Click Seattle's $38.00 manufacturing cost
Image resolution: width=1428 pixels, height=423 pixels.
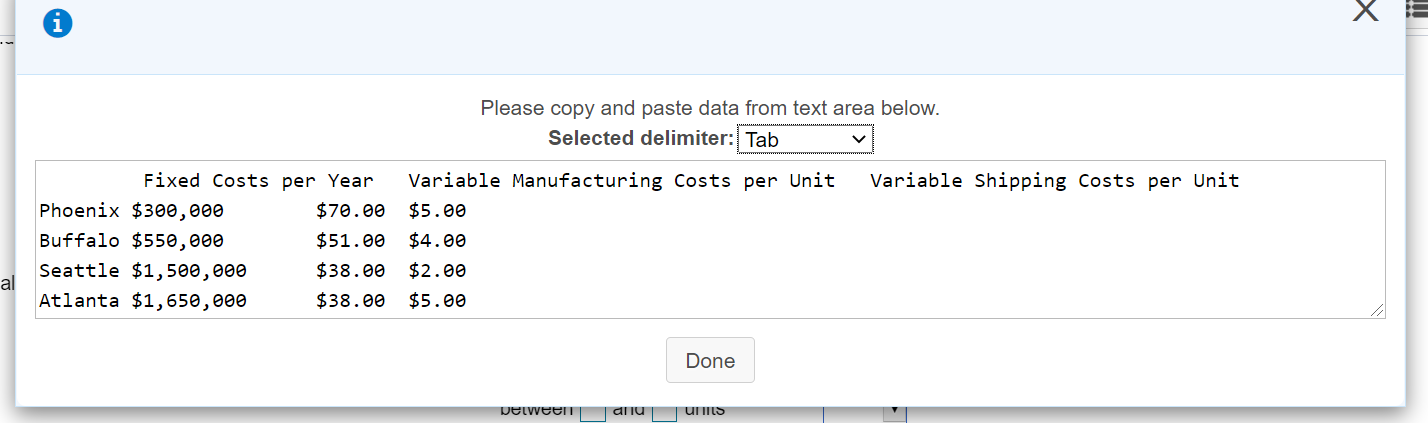click(350, 271)
